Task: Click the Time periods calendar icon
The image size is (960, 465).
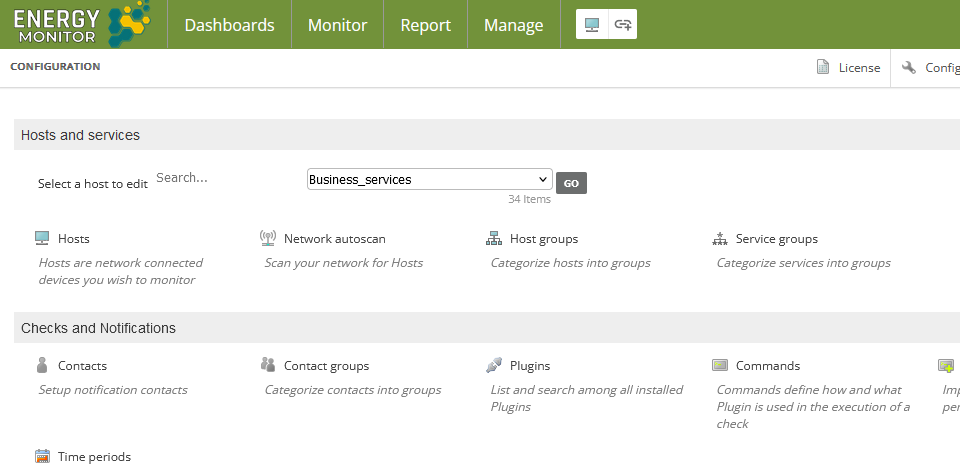Action: tap(42, 457)
